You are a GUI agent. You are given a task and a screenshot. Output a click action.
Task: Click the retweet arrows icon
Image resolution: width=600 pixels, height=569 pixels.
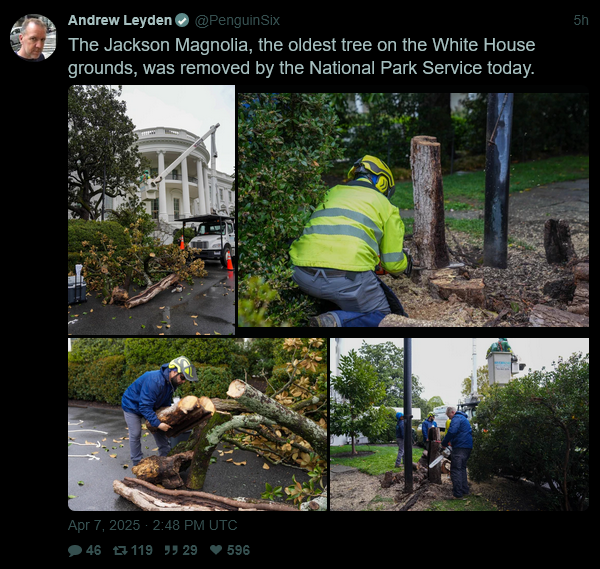click(x=120, y=550)
